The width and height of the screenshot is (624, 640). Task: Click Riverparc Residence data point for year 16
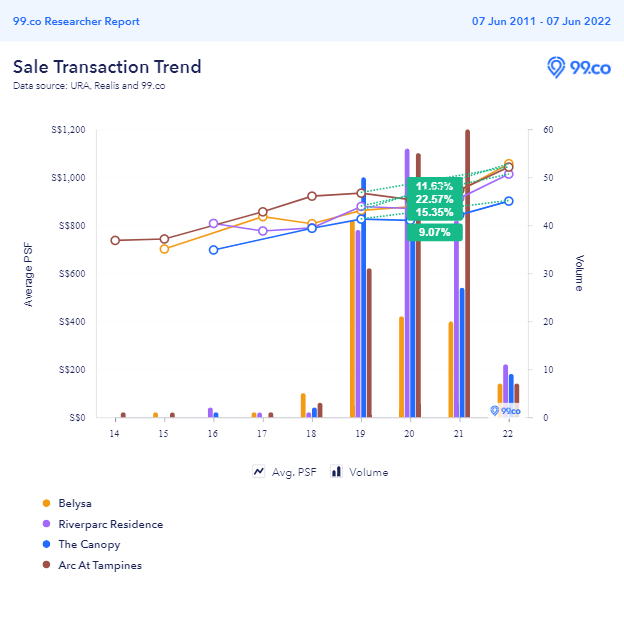click(213, 223)
